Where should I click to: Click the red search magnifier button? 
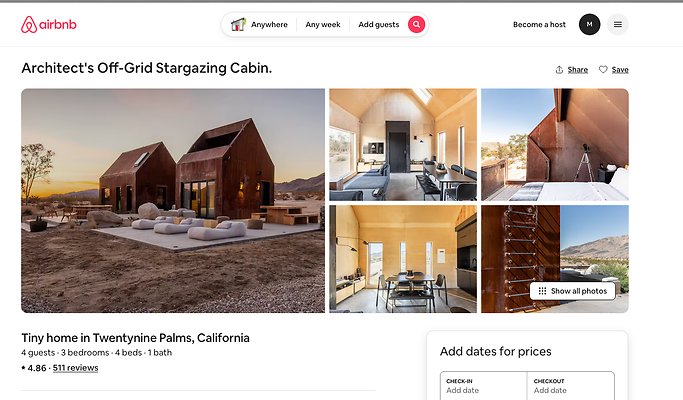coord(416,24)
